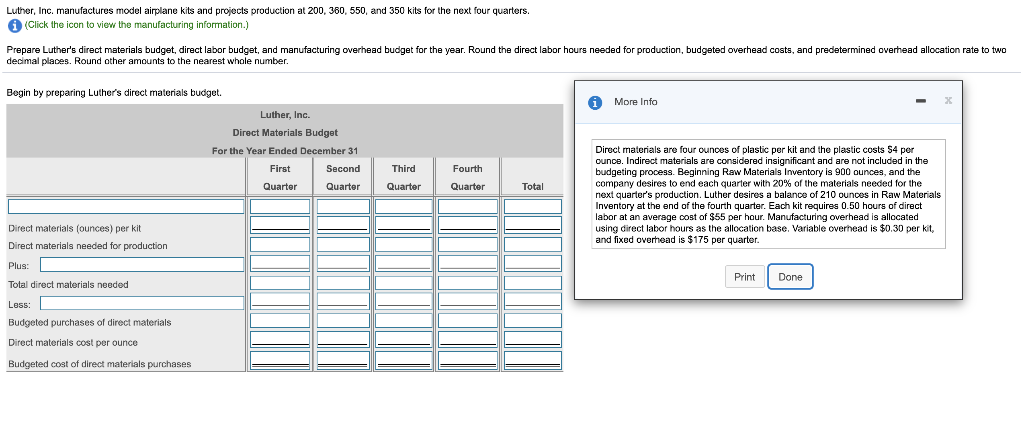
Task: Click Third Quarter cell for budgeted purchases of materials
Action: click(x=404, y=321)
